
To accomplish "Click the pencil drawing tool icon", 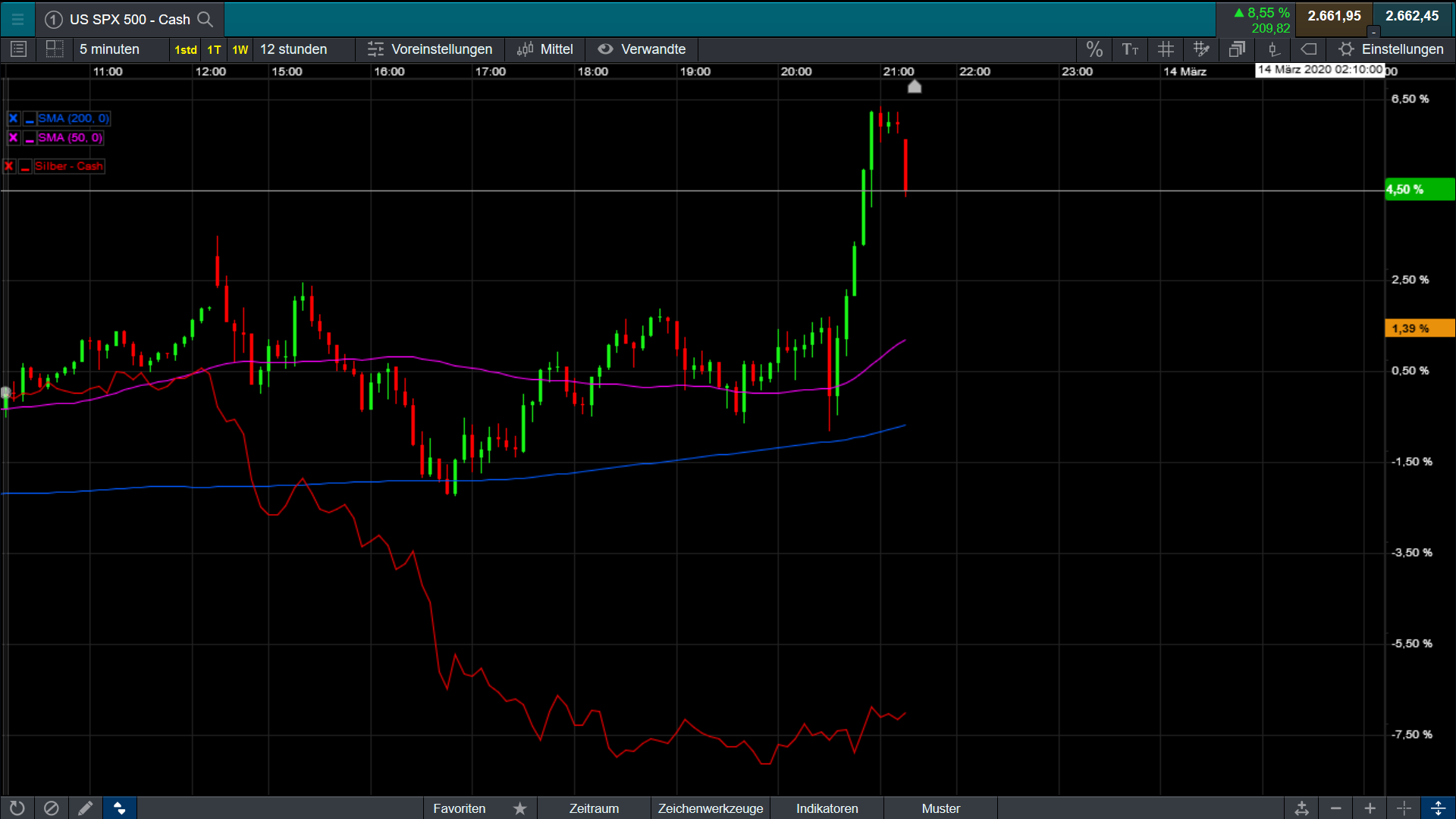I will tap(86, 808).
